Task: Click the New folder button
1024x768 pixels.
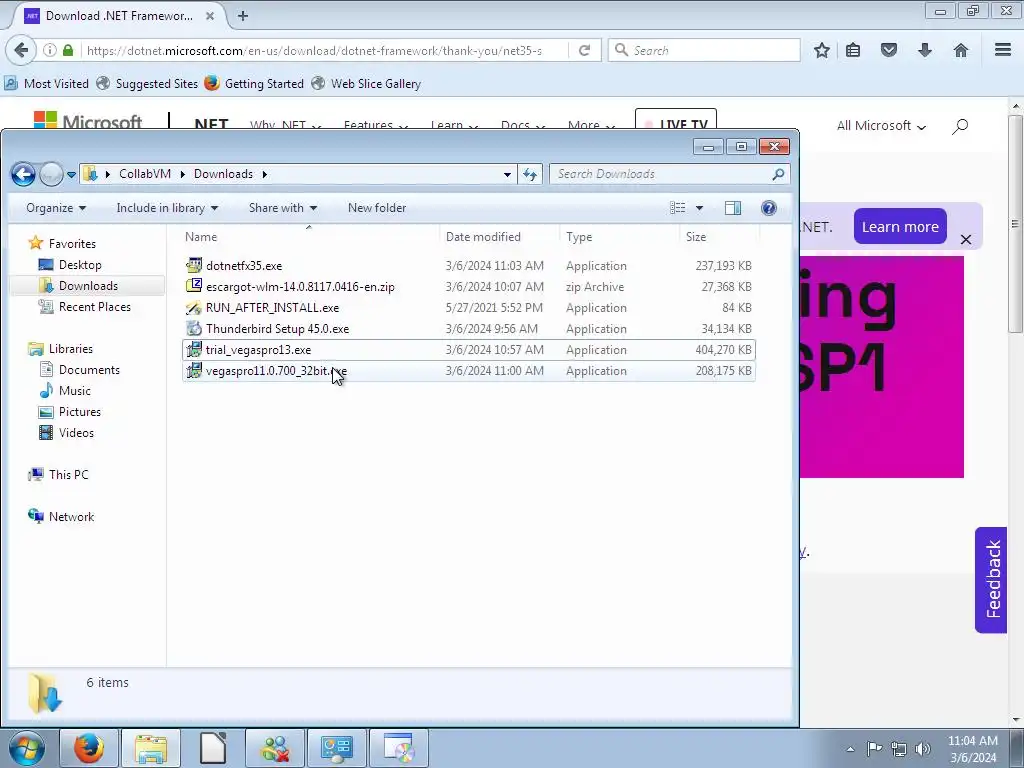Action: [377, 208]
